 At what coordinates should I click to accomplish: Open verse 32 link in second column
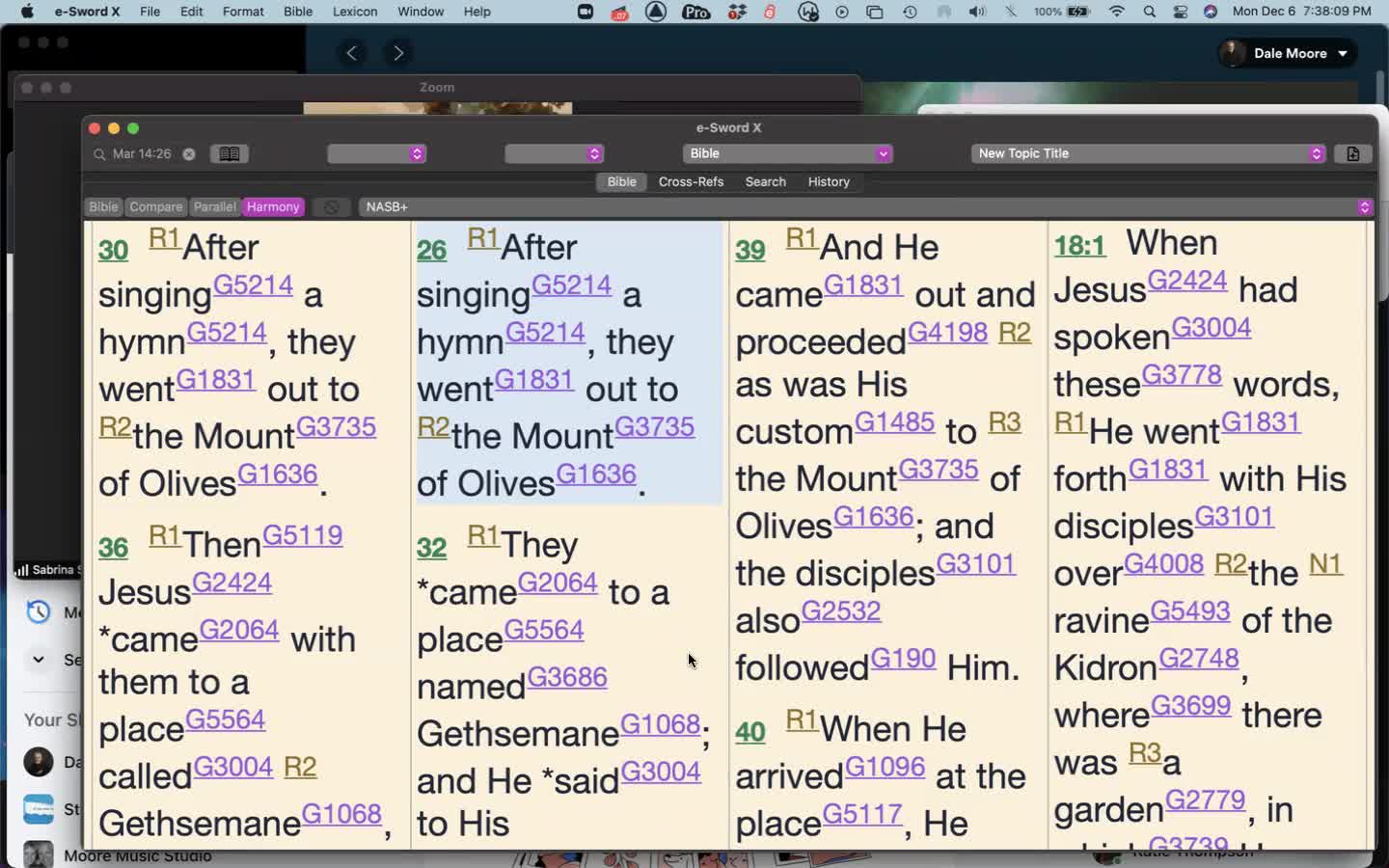coord(431,548)
